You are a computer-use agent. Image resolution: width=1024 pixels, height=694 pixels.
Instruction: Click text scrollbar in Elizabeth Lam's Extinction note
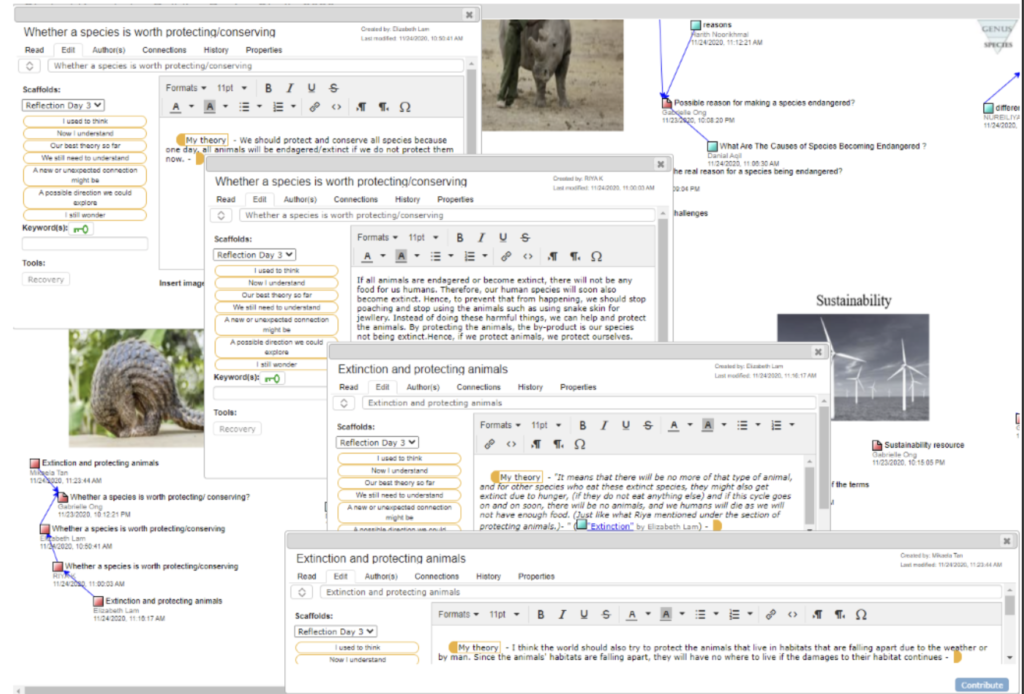pos(810,491)
